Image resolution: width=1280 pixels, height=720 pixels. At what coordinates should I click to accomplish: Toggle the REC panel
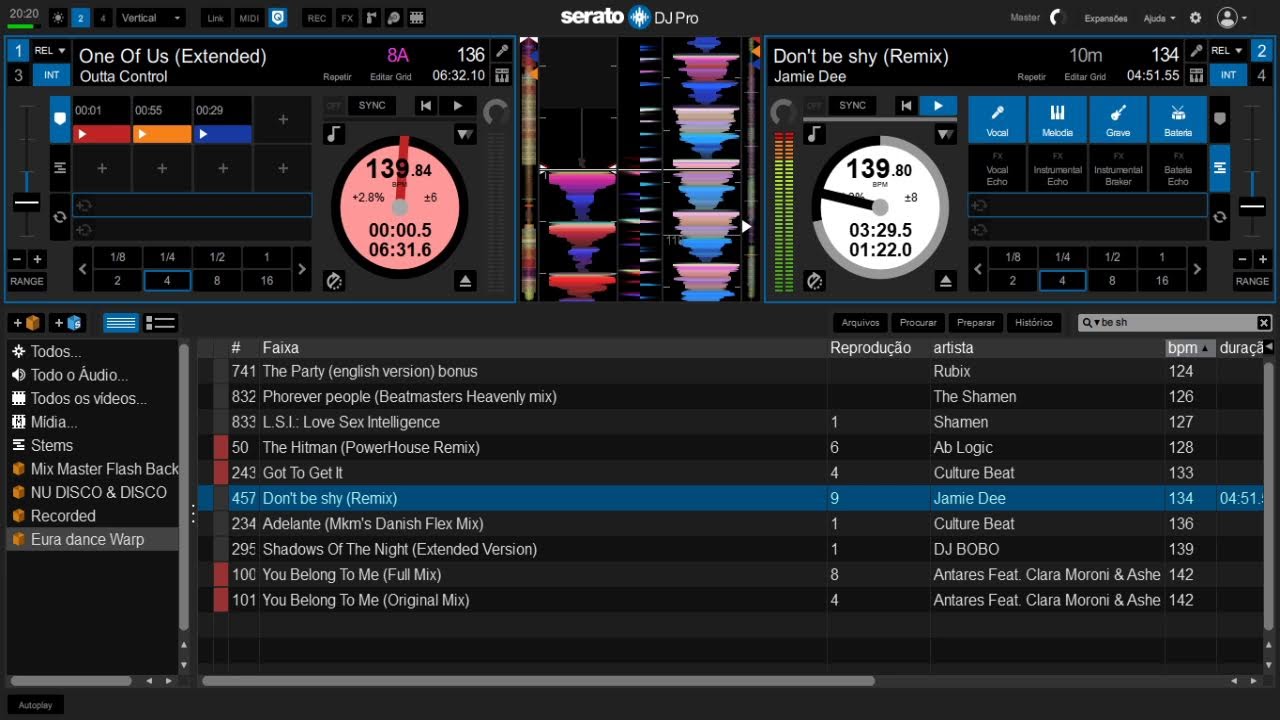pos(317,18)
